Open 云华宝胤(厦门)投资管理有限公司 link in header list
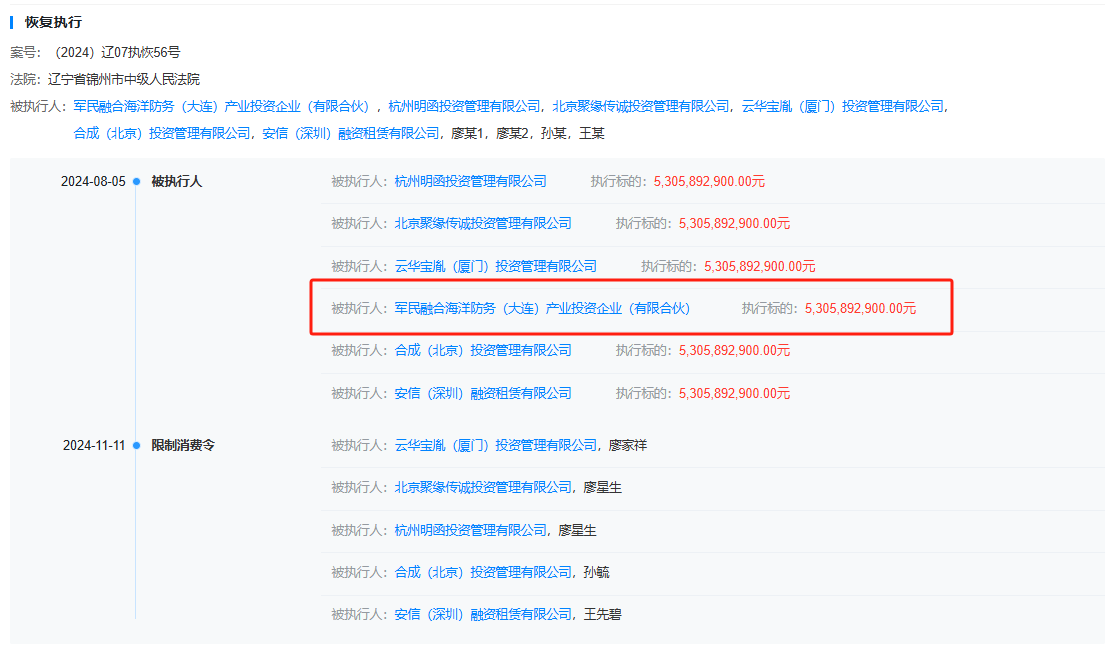 point(842,106)
